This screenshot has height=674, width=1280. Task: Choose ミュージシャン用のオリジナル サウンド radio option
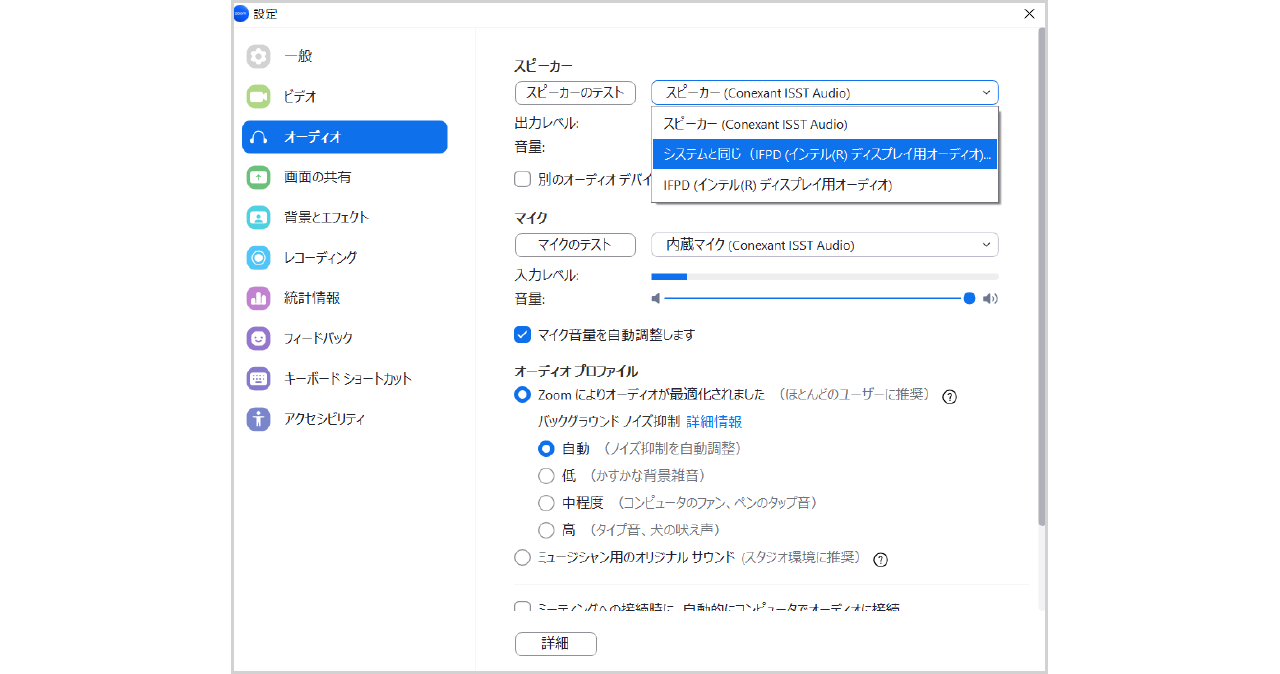tap(522, 558)
